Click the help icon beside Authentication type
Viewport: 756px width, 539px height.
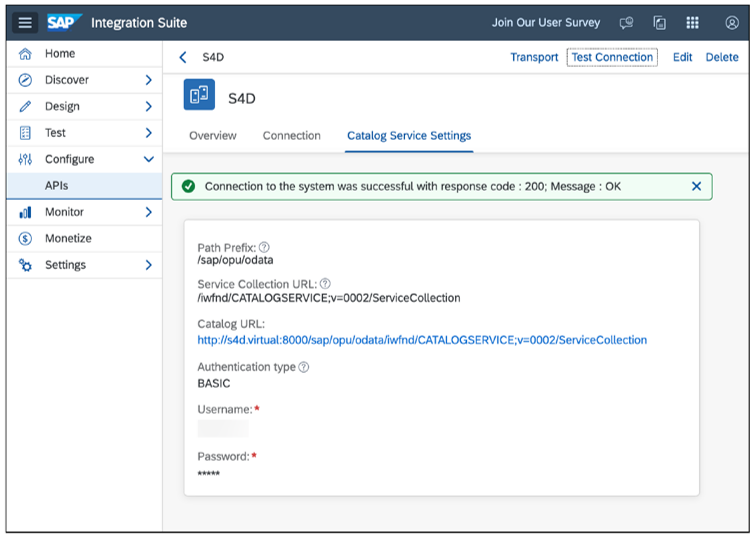pyautogui.click(x=303, y=367)
